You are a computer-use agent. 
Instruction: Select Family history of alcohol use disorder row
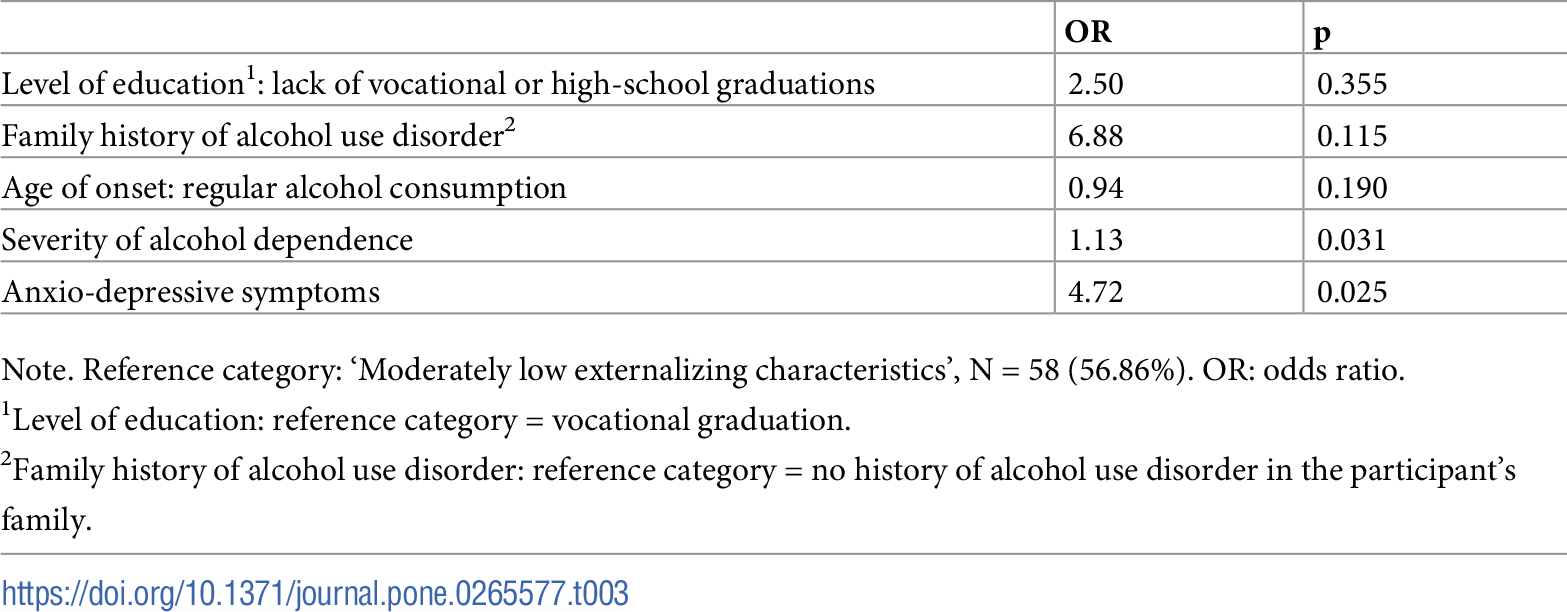pos(258,136)
